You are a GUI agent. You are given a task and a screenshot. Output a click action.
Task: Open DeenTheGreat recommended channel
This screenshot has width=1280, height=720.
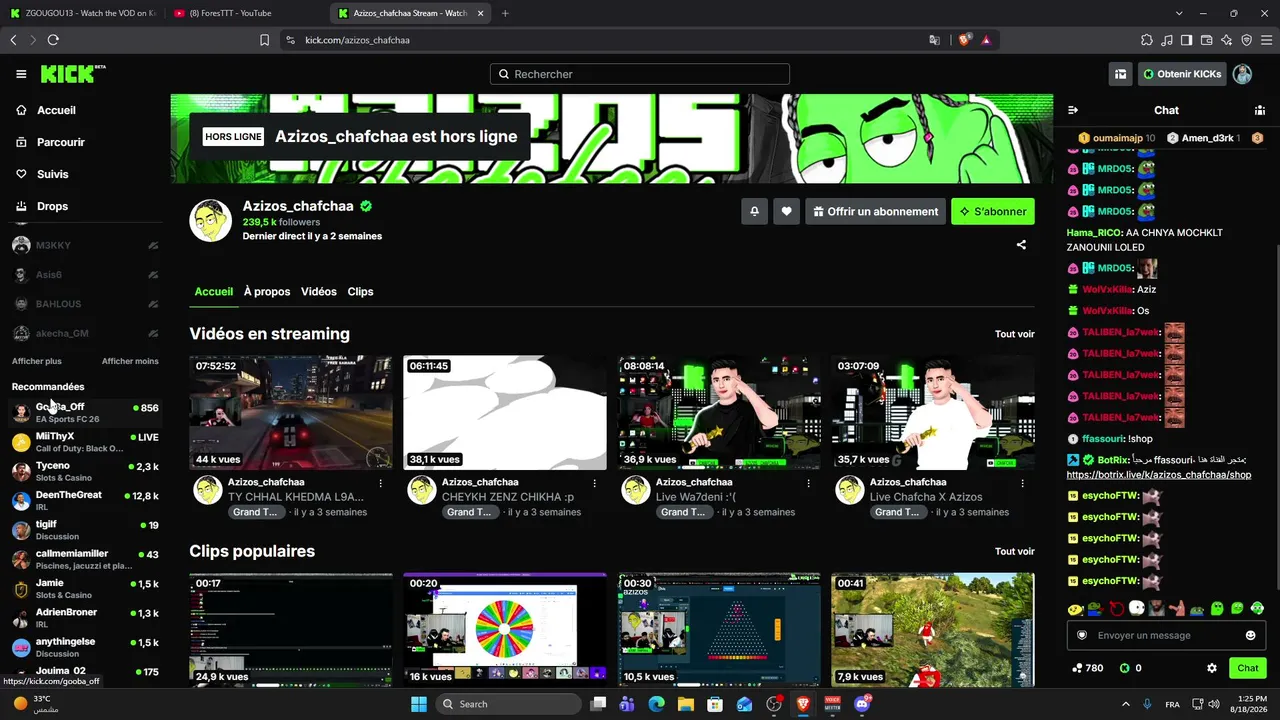pos(85,500)
